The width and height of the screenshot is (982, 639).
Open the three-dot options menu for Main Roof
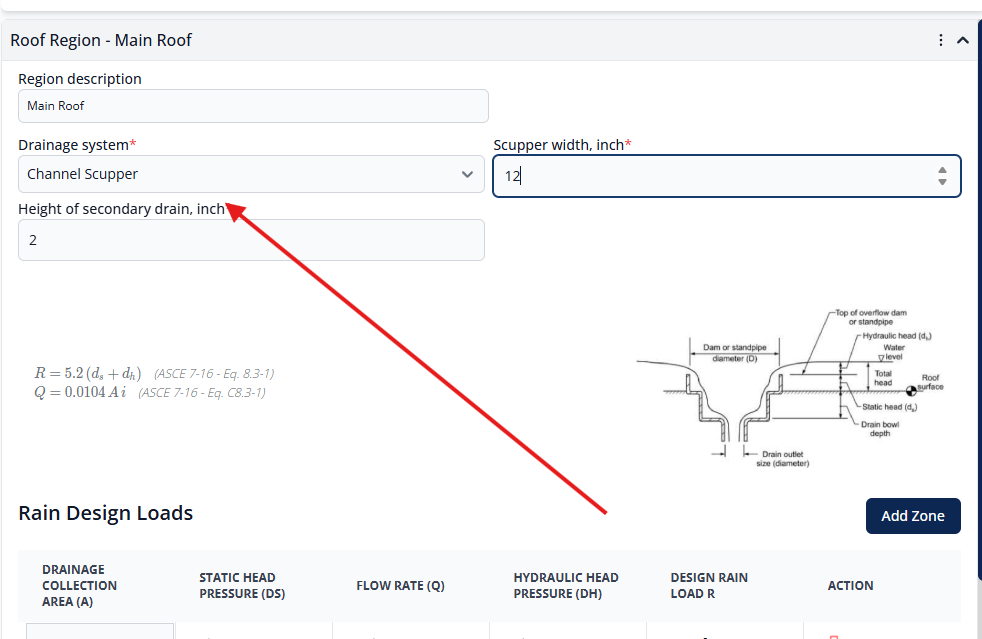941,40
